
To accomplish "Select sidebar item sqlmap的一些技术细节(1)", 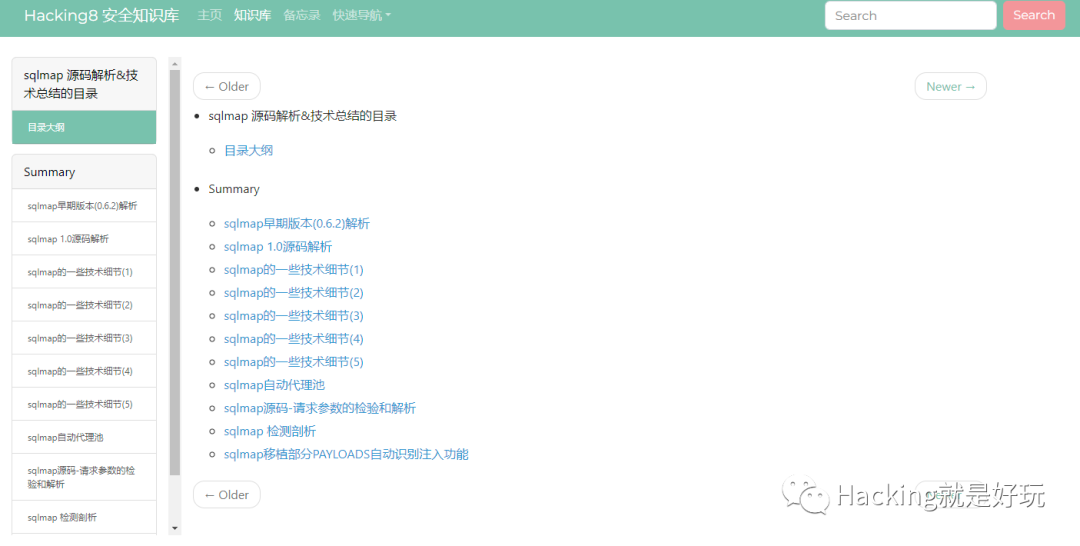I will (x=84, y=272).
